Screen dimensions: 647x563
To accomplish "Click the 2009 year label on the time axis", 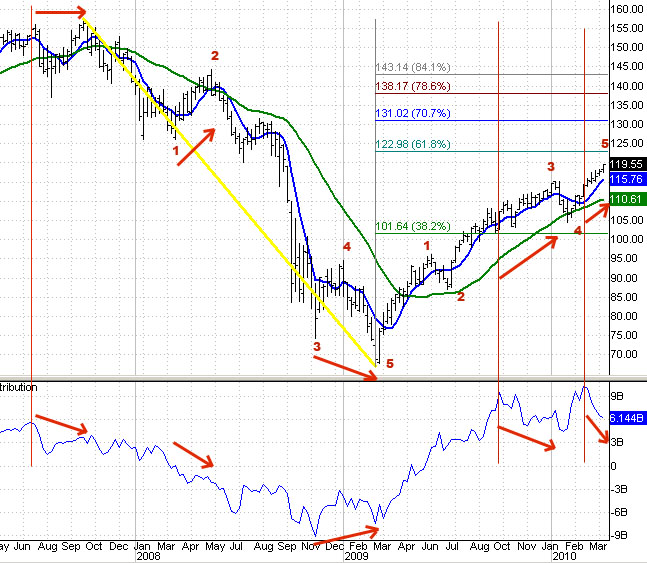I will (x=358, y=555).
